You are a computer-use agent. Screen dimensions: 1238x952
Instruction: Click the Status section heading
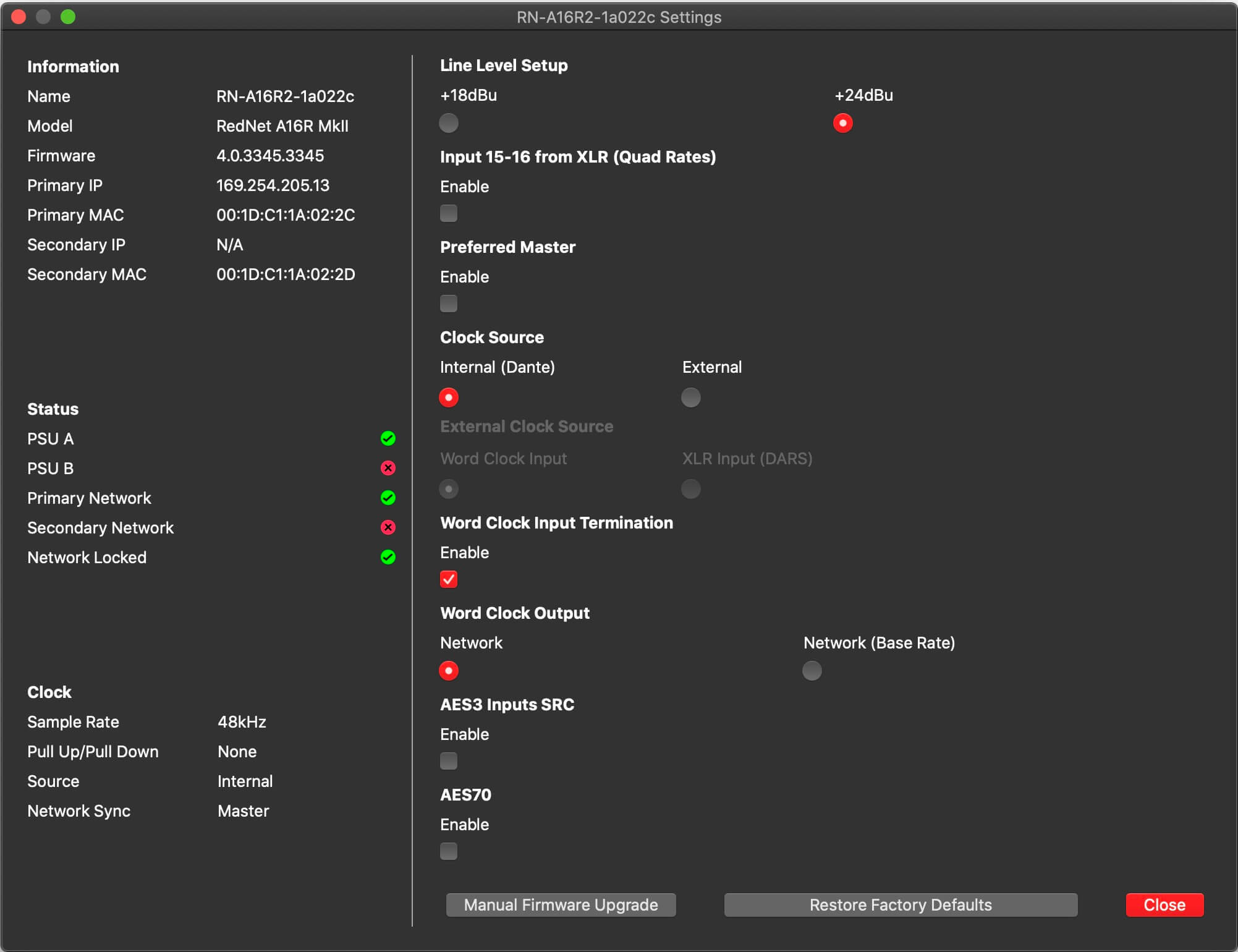tap(53, 409)
